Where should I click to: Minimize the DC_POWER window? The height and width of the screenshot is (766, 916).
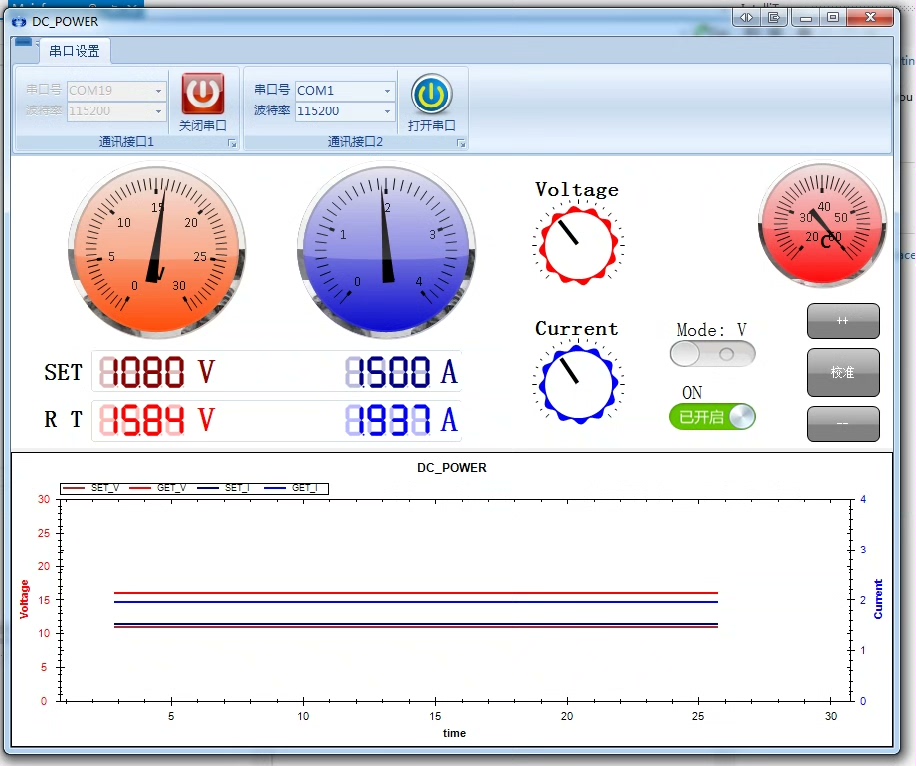click(x=806, y=18)
